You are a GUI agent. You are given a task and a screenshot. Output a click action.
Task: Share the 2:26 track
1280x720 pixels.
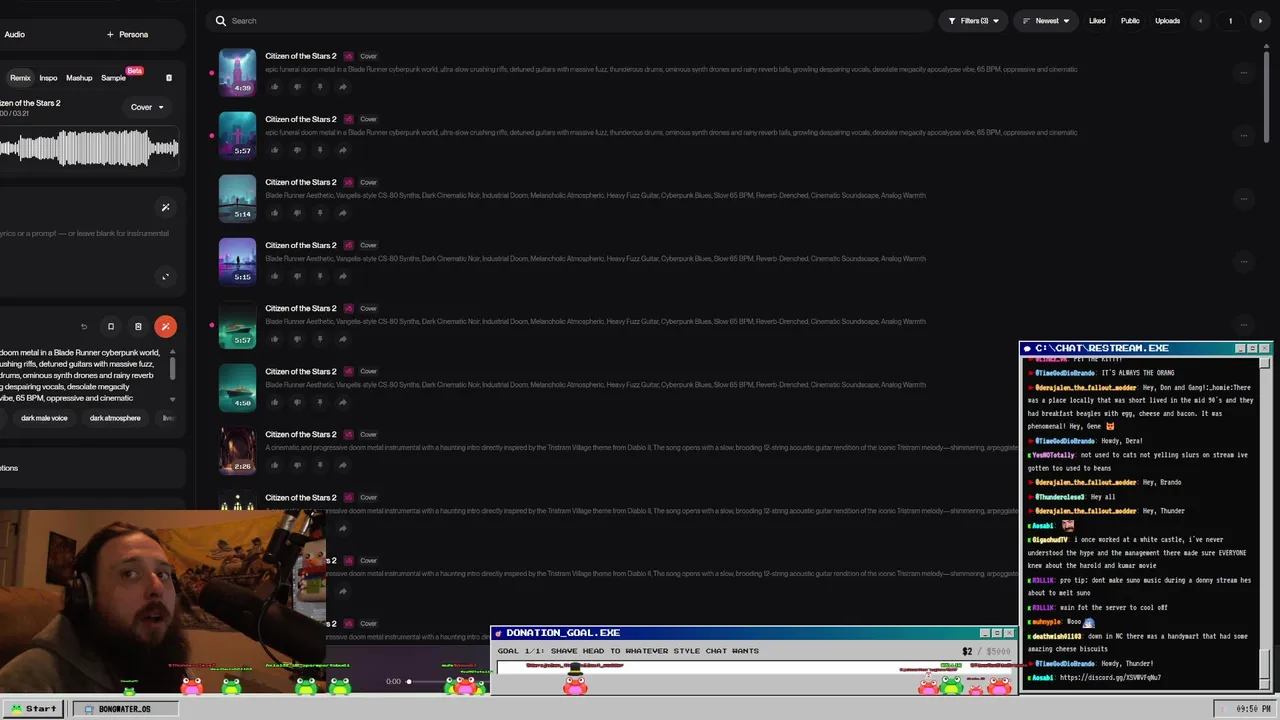(342, 465)
